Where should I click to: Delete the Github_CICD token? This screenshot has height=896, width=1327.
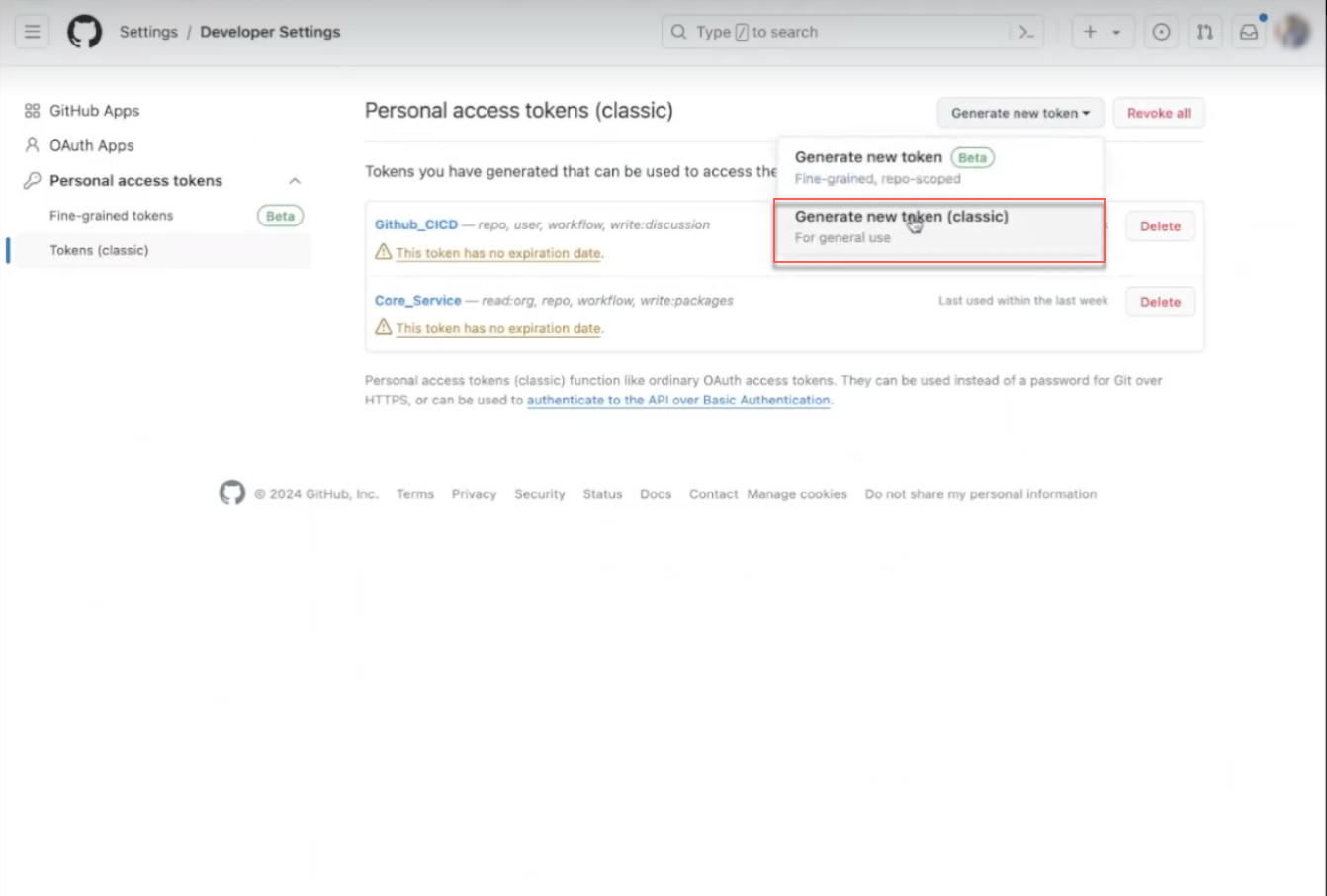click(x=1159, y=226)
